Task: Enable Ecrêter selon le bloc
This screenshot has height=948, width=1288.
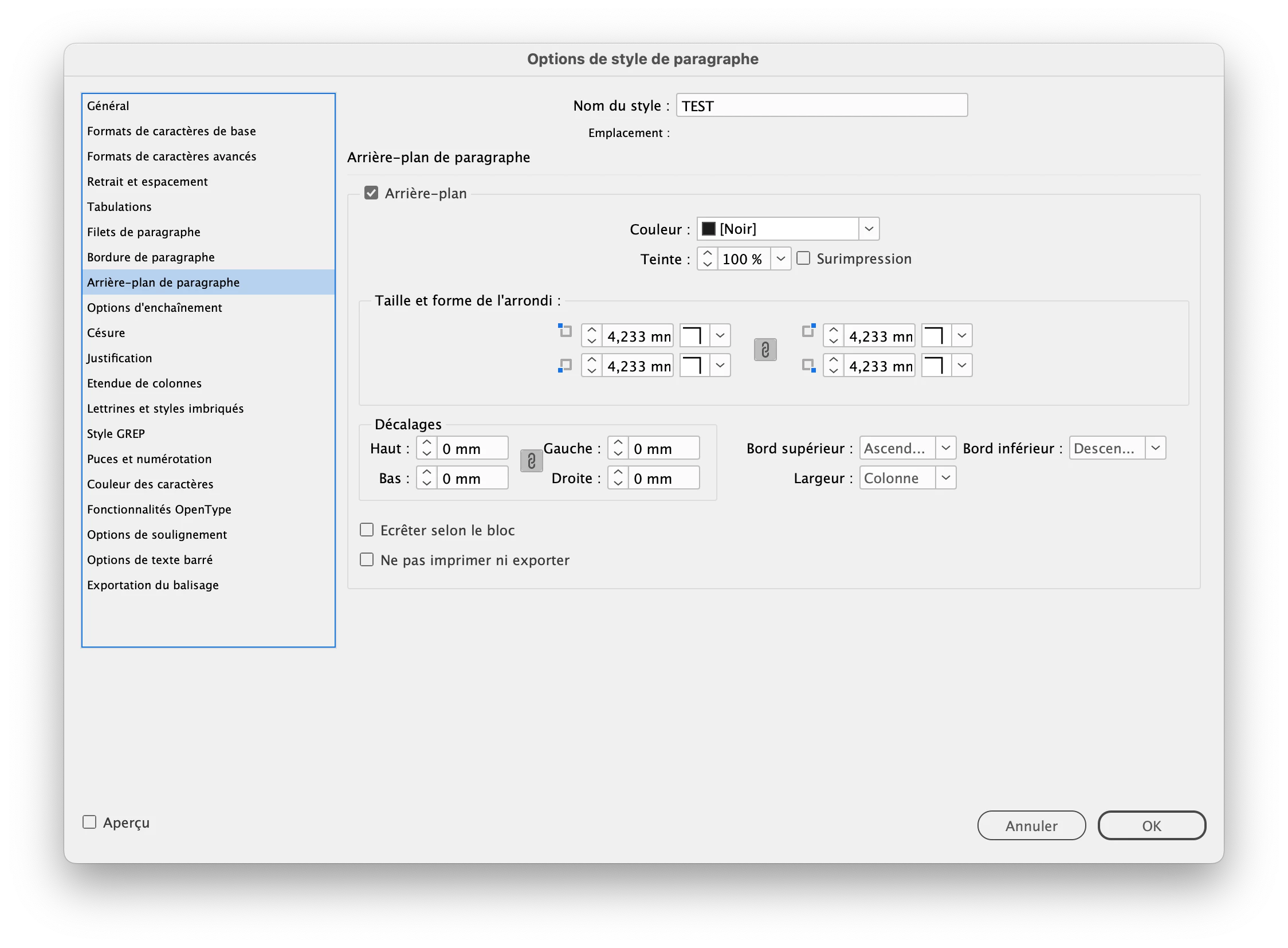Action: coord(367,530)
